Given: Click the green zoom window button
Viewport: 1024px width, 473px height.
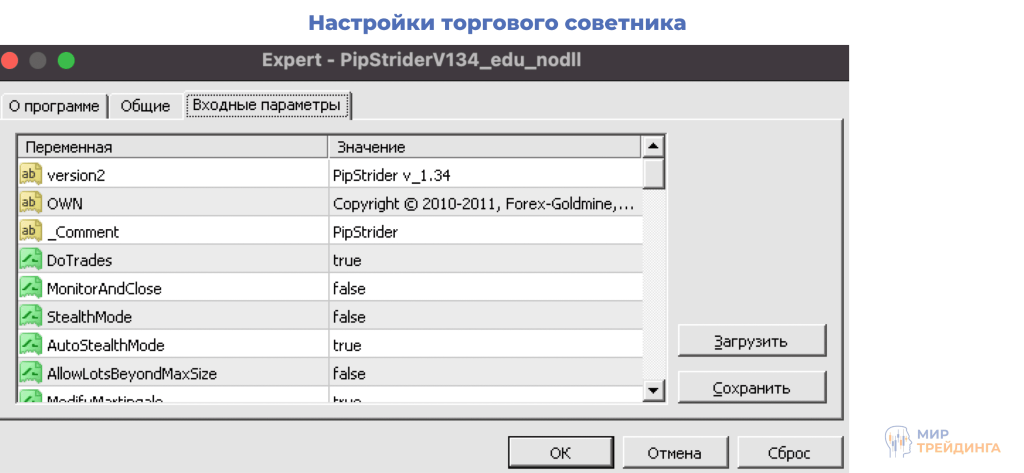Looking at the screenshot, I should (66, 61).
